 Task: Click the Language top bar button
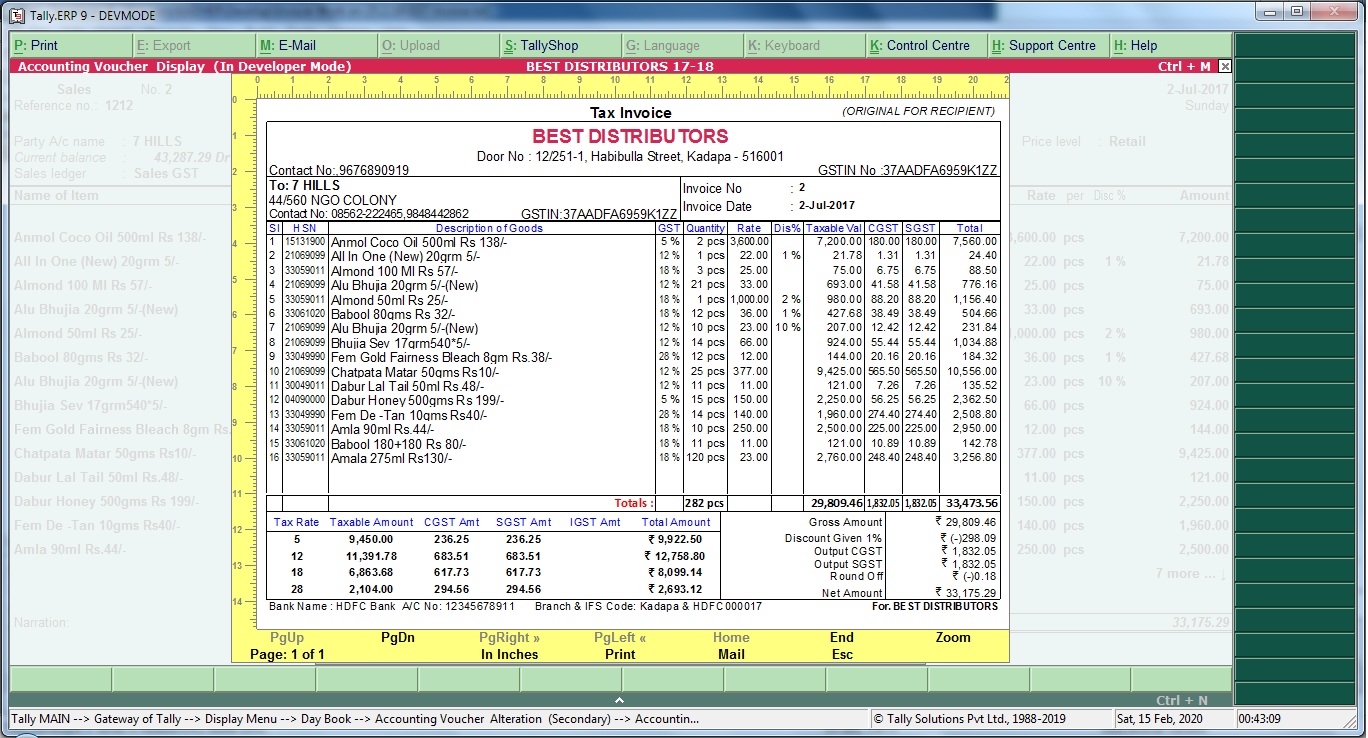click(682, 45)
